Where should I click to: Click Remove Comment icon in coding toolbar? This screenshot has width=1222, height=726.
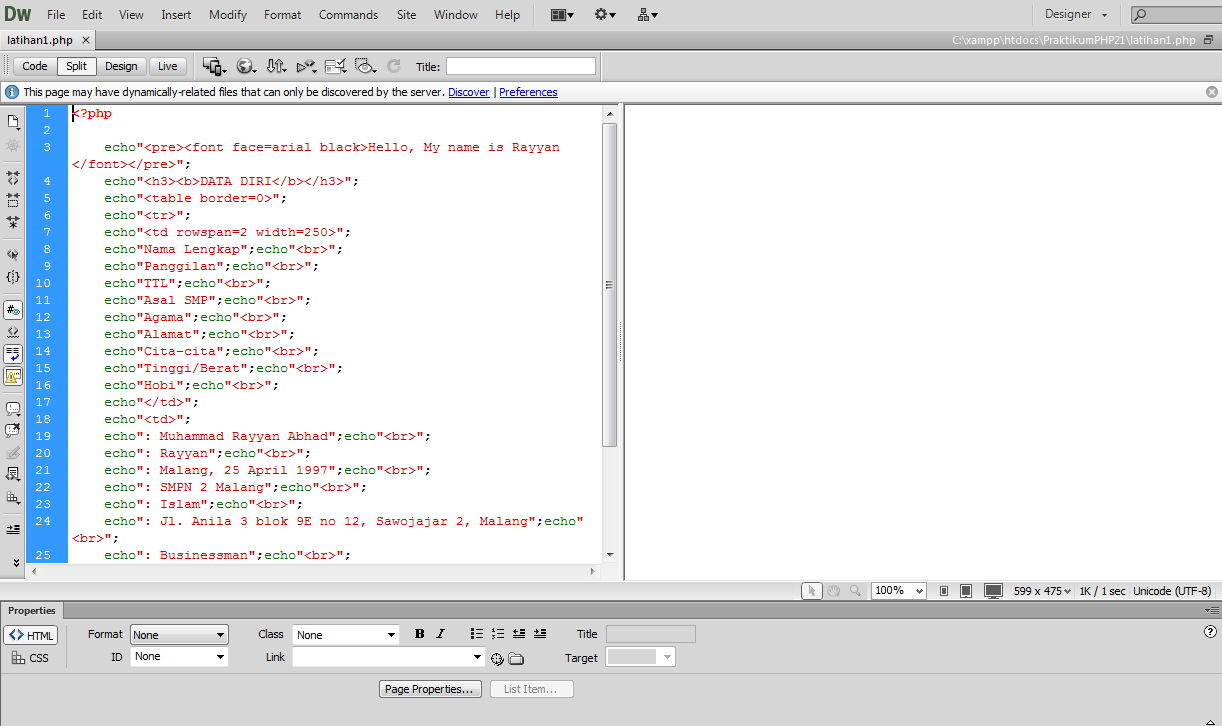13,431
